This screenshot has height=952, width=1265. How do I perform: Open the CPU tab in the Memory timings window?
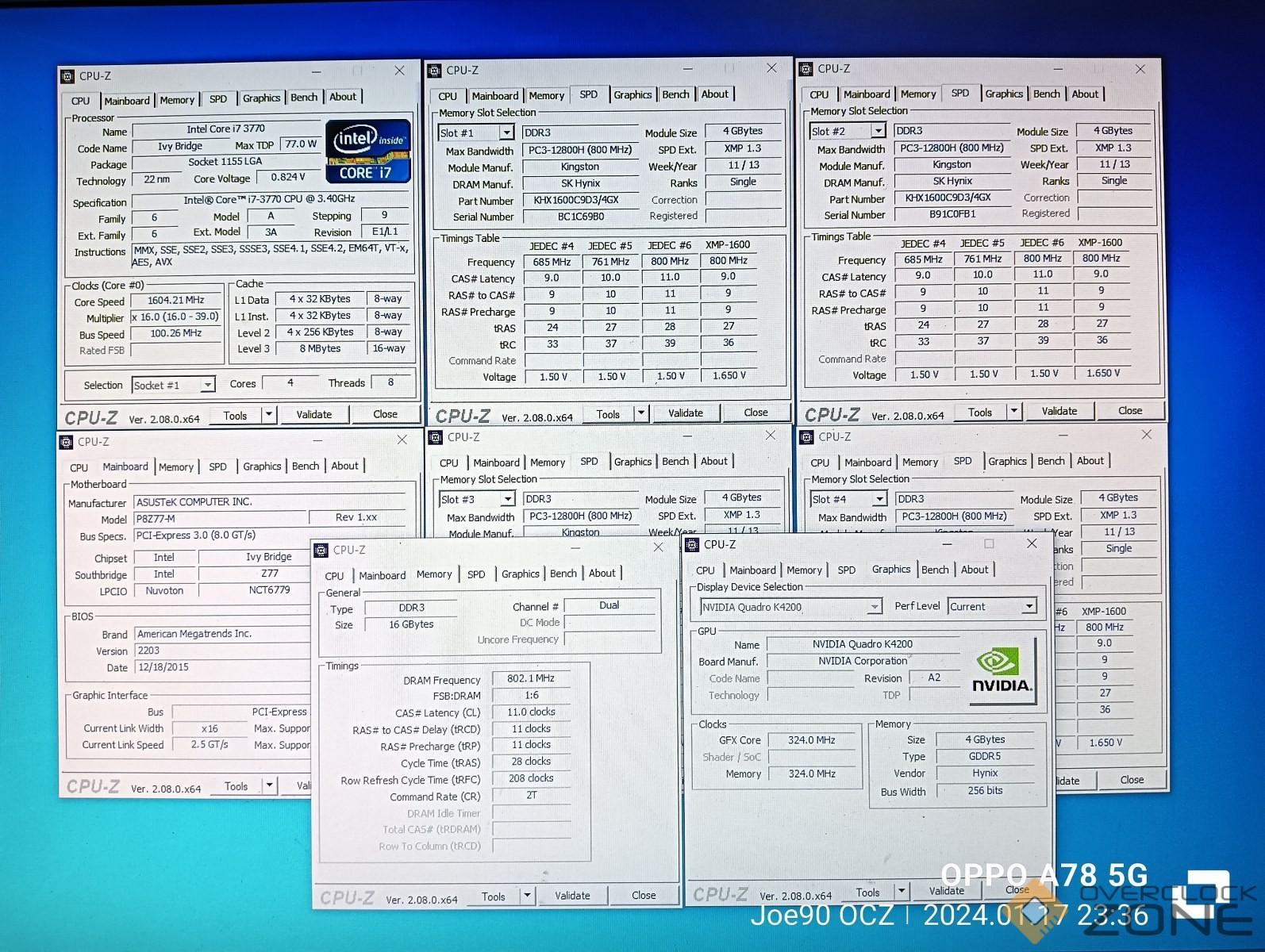click(334, 576)
